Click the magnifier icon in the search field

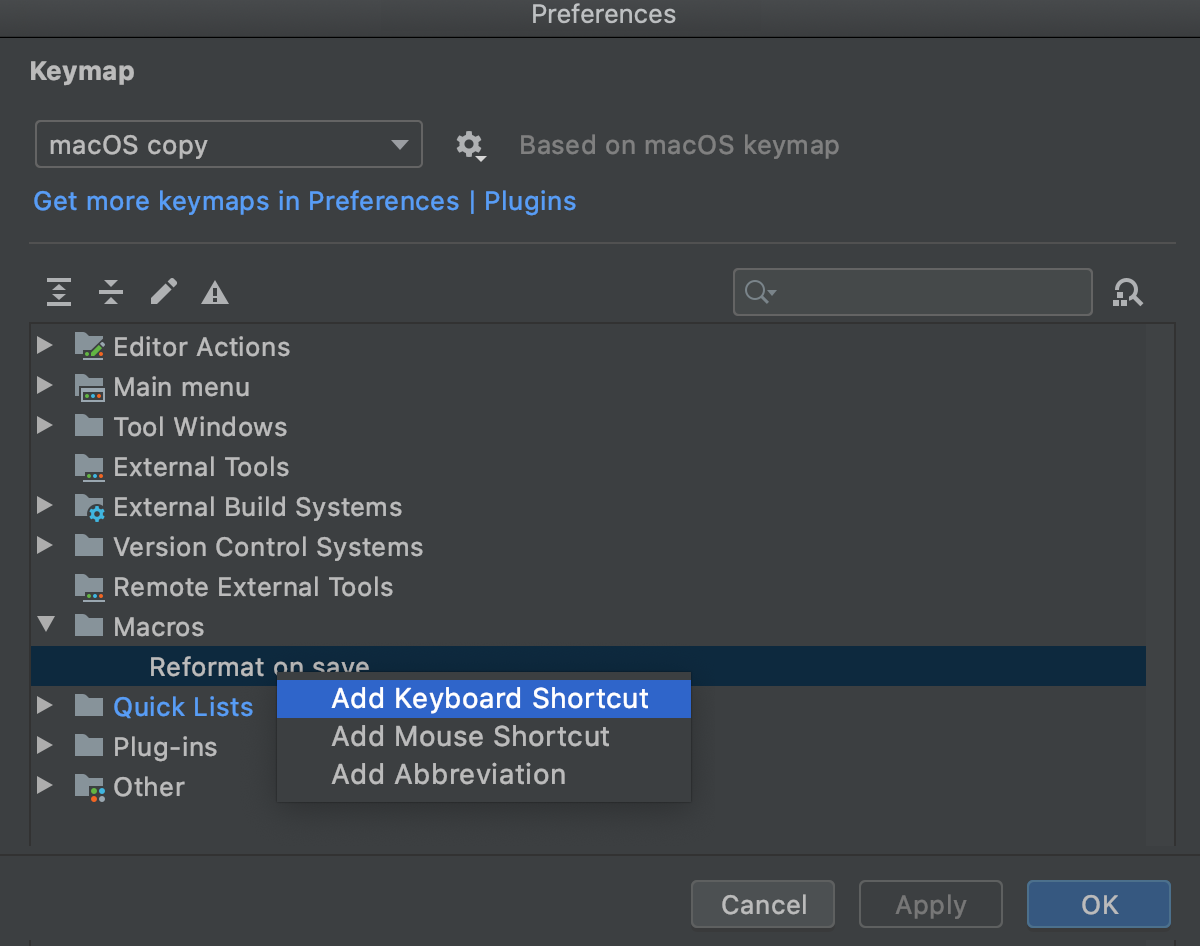pos(757,292)
